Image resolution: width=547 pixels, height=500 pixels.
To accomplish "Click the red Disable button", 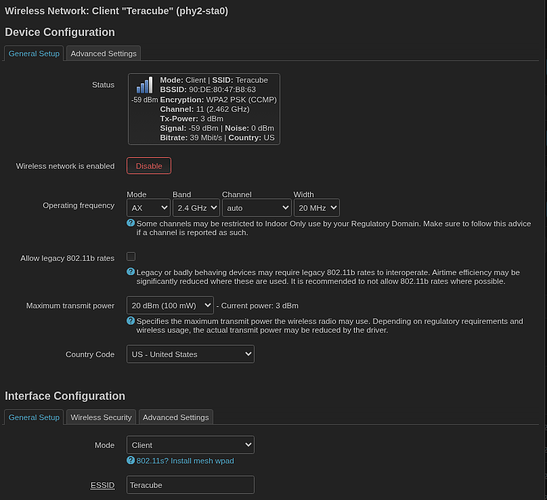I will pos(149,166).
